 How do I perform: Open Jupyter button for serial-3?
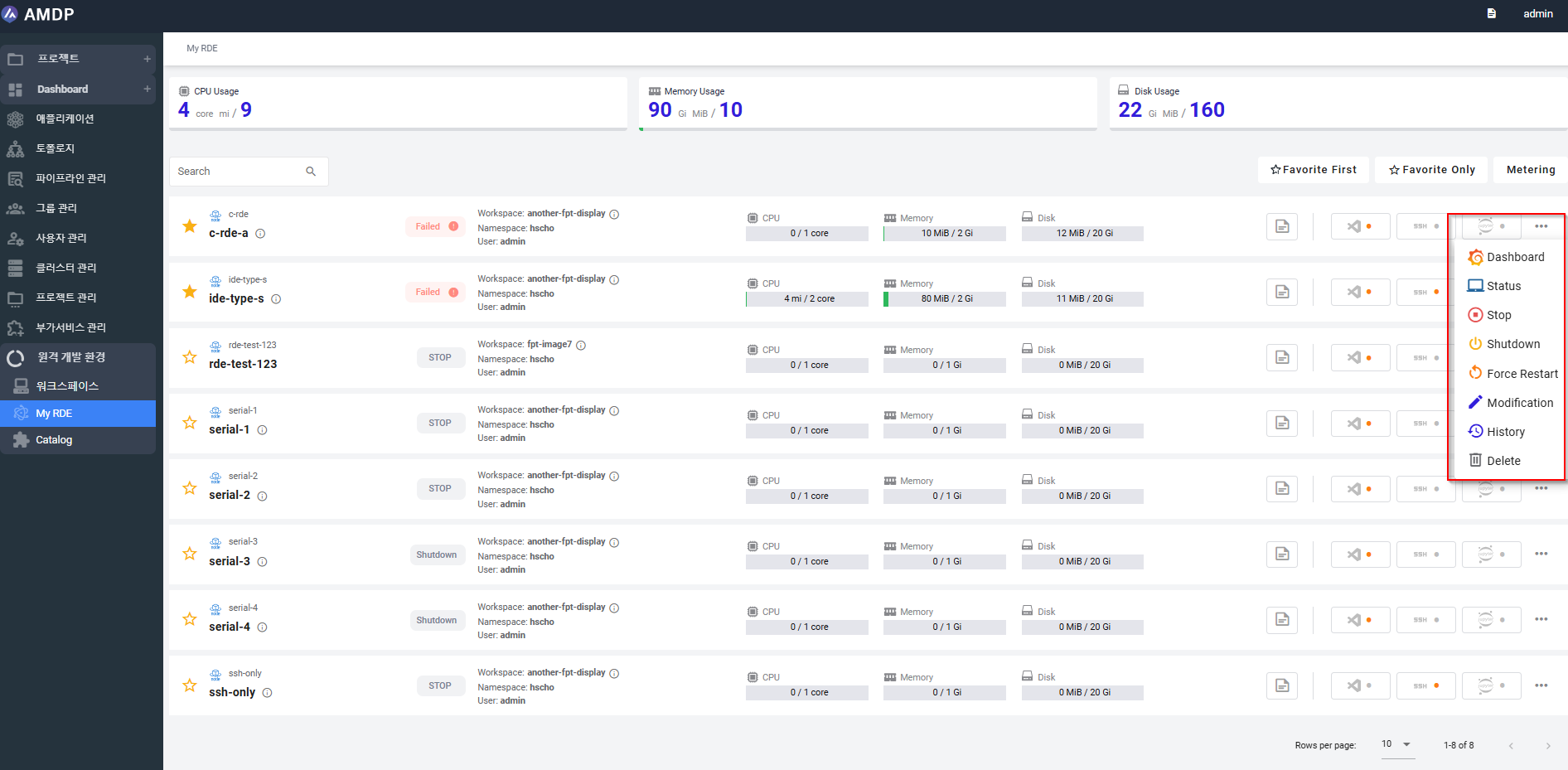[1491, 554]
